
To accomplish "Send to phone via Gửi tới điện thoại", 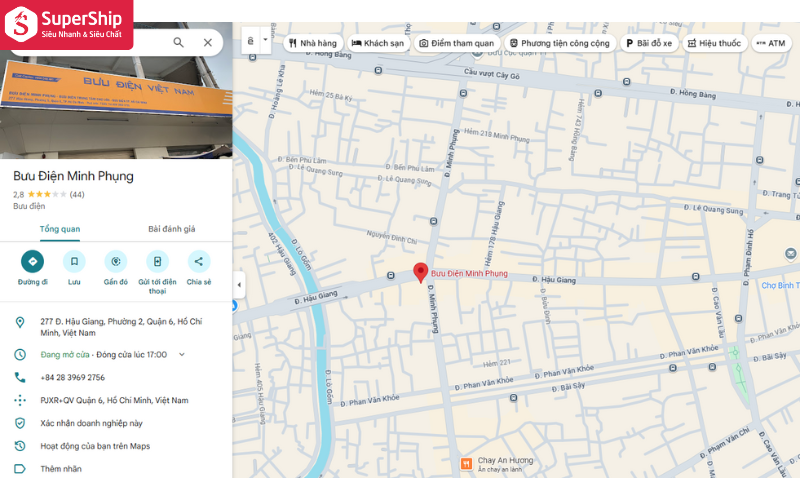I will (x=157, y=262).
